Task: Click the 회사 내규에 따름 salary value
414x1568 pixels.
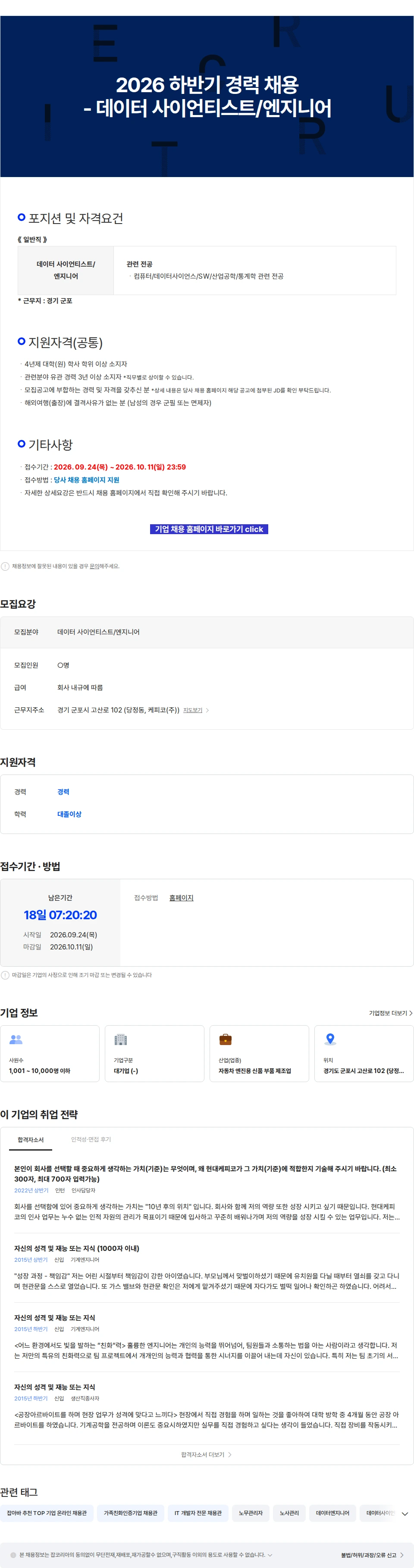Action: click(x=80, y=688)
